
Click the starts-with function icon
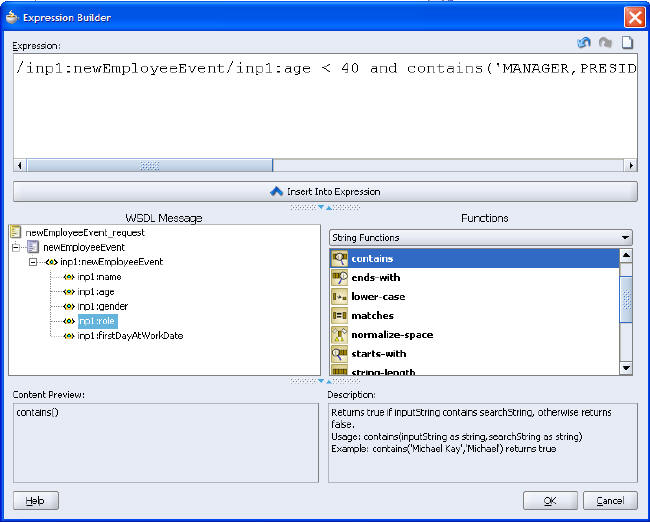point(339,353)
